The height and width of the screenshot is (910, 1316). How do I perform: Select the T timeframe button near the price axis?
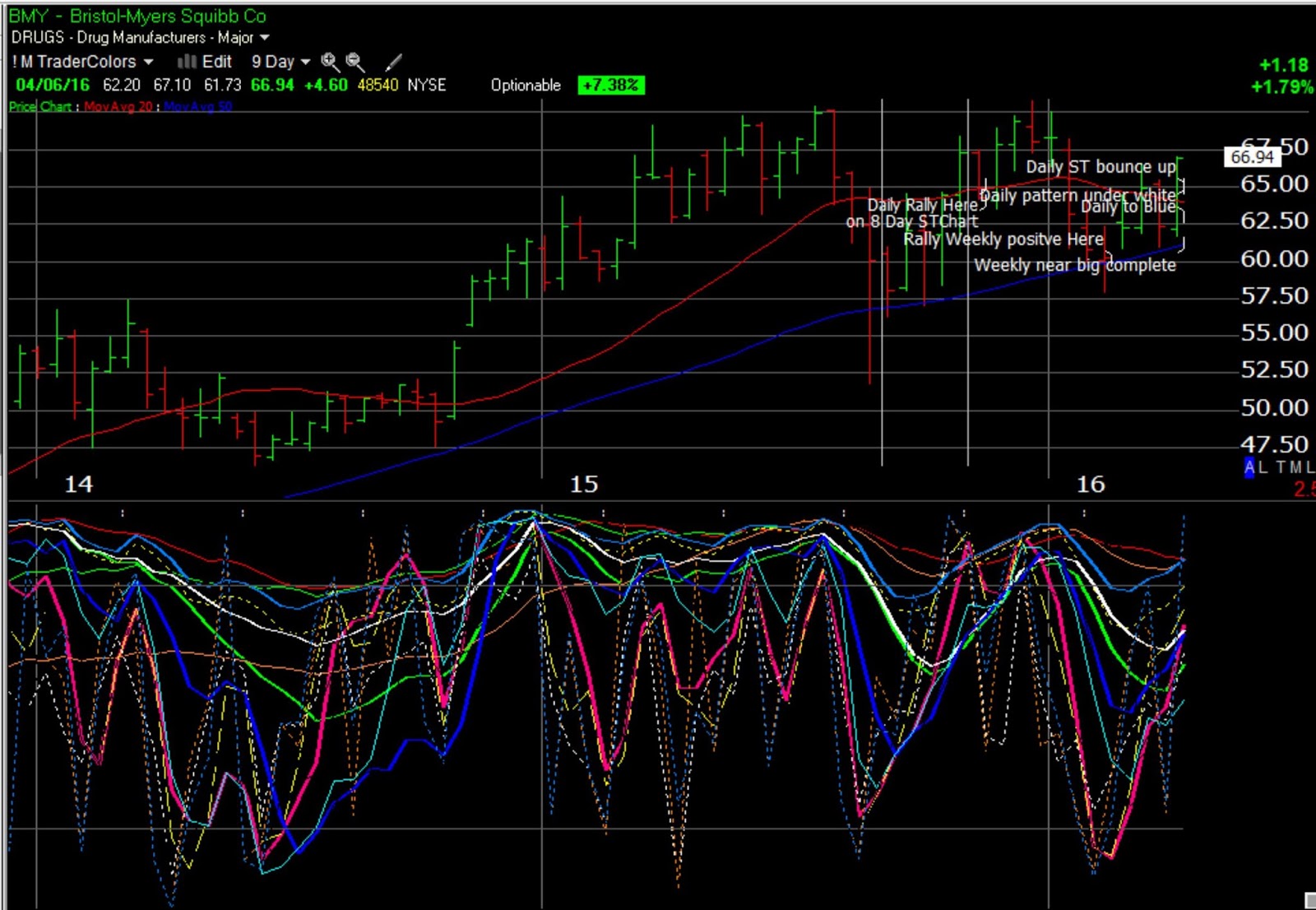coord(1281,467)
